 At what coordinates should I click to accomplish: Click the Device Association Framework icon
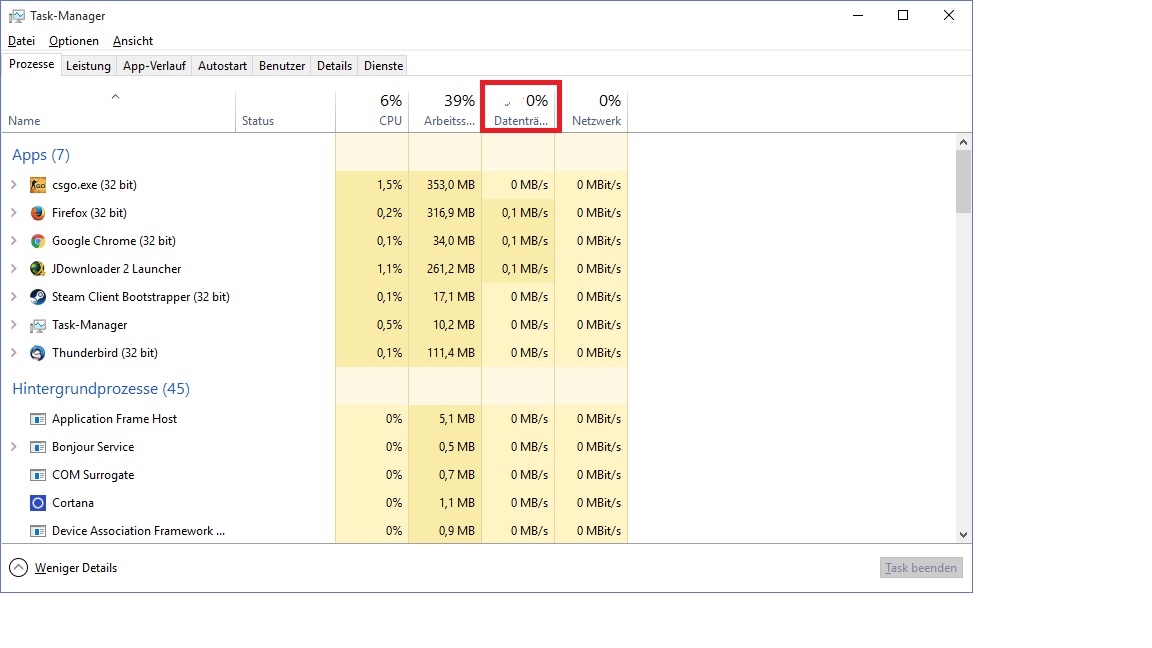pyautogui.click(x=37, y=530)
